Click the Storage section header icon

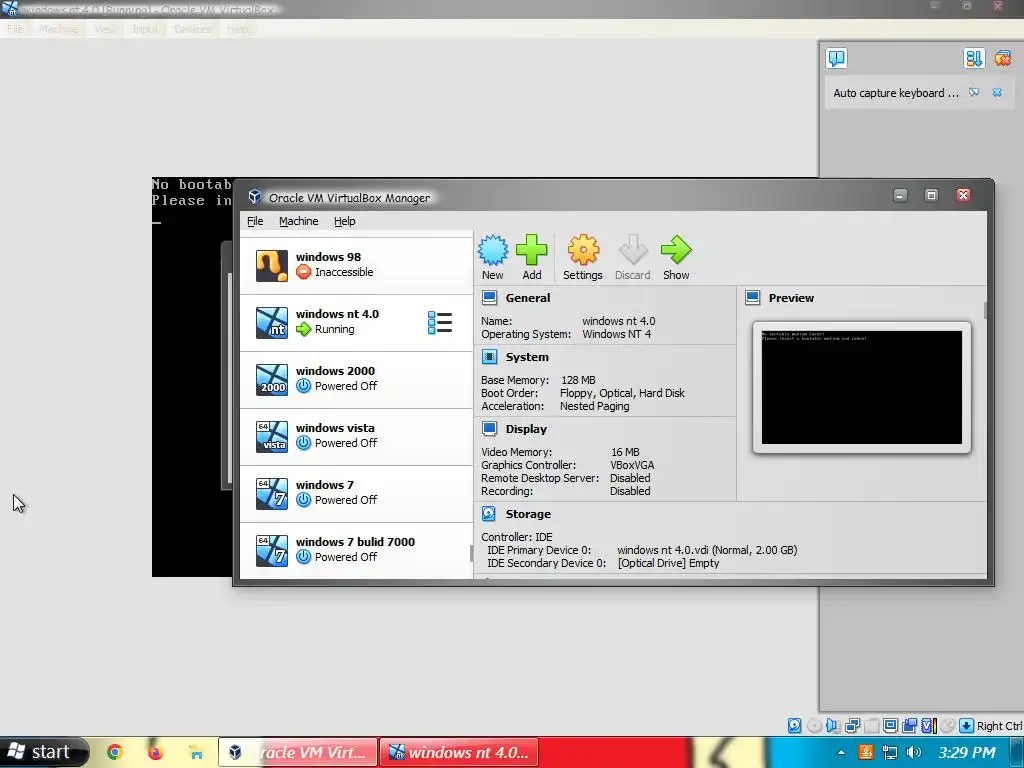coord(489,514)
